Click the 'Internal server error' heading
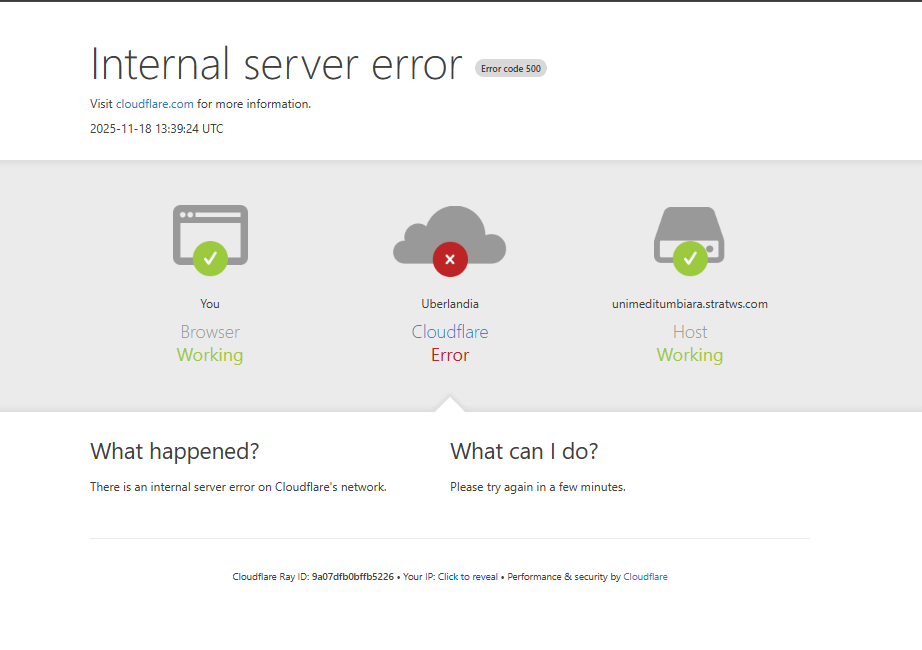 [x=276, y=64]
